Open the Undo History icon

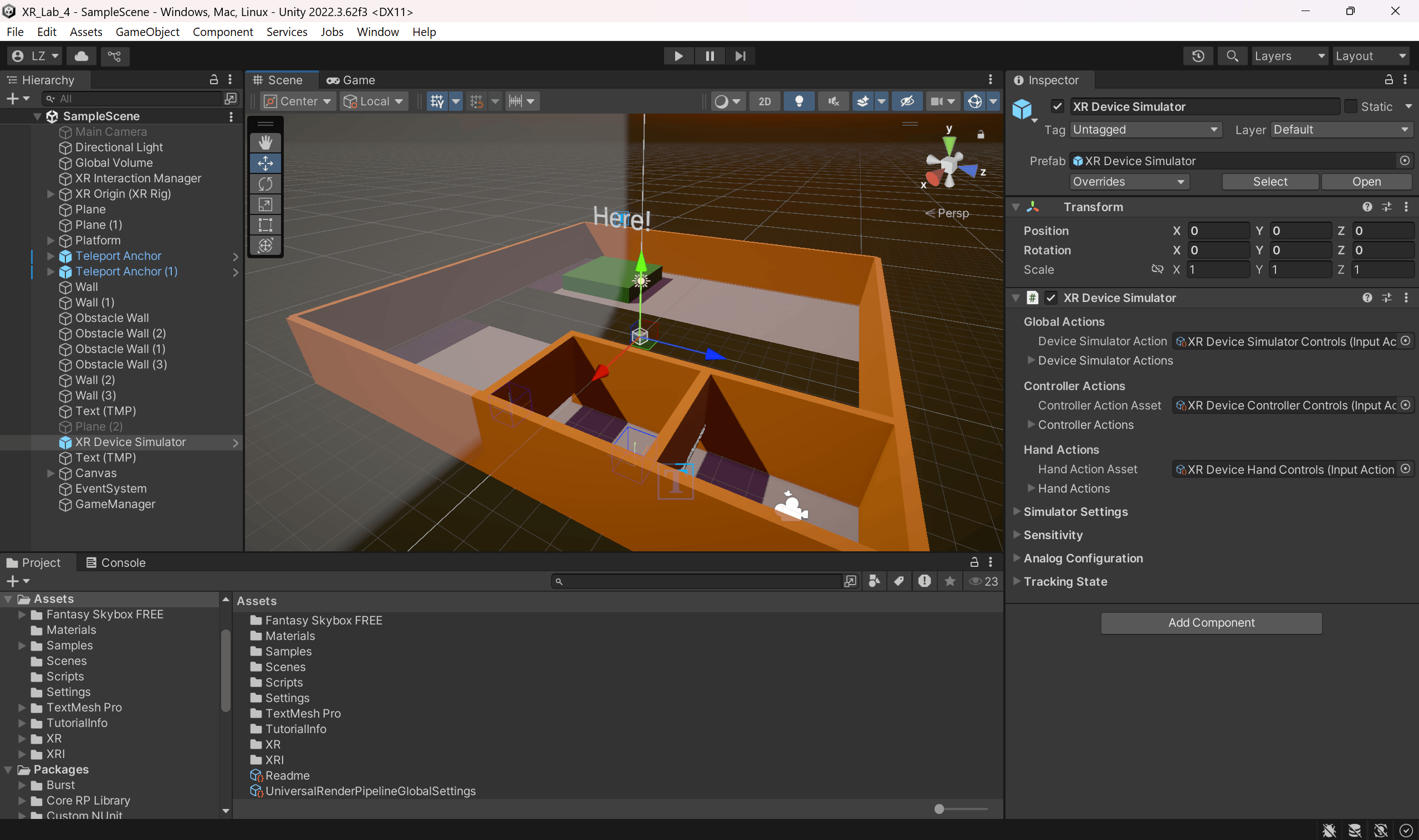(x=1198, y=56)
